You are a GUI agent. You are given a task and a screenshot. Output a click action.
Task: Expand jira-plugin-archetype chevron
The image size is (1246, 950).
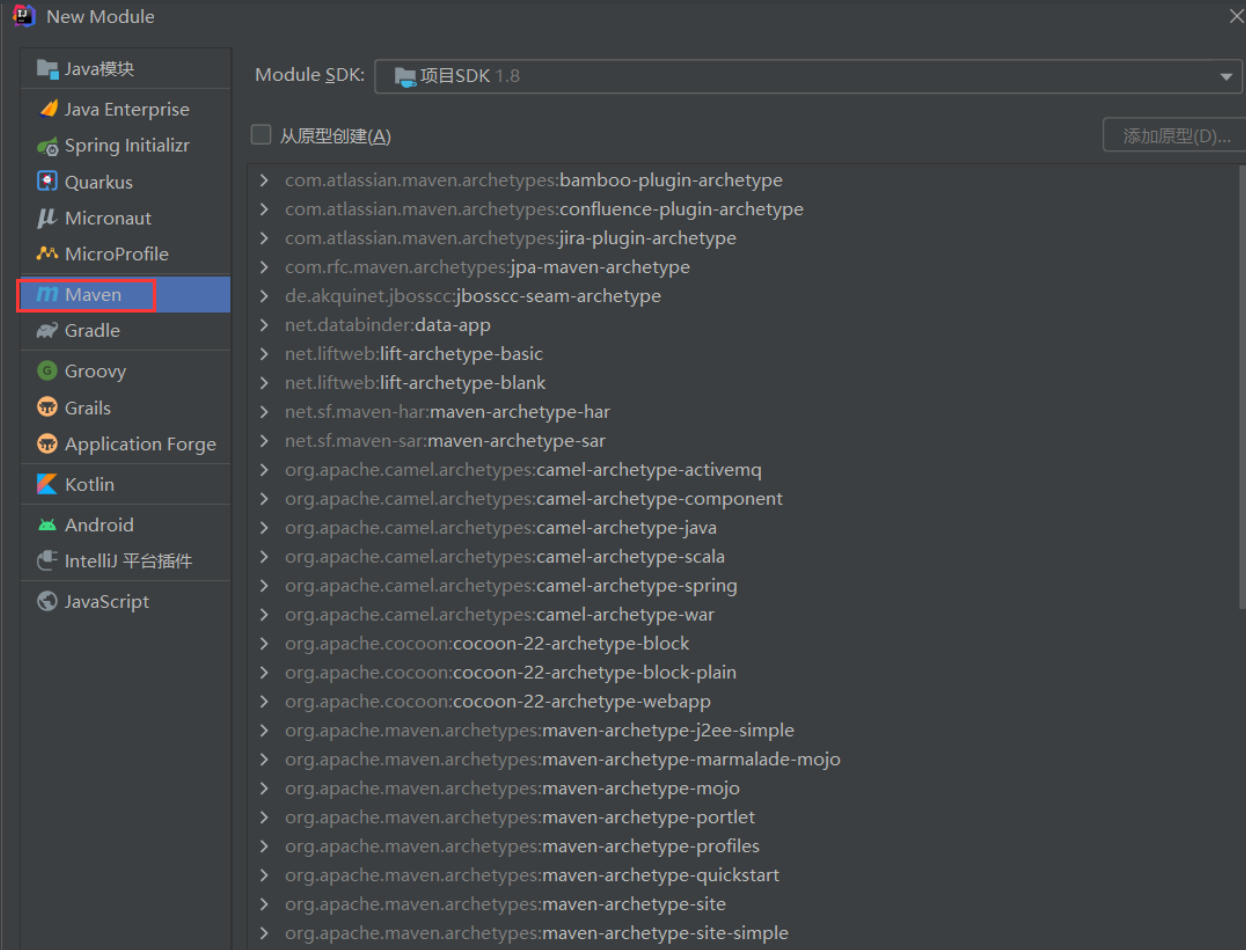pos(264,238)
